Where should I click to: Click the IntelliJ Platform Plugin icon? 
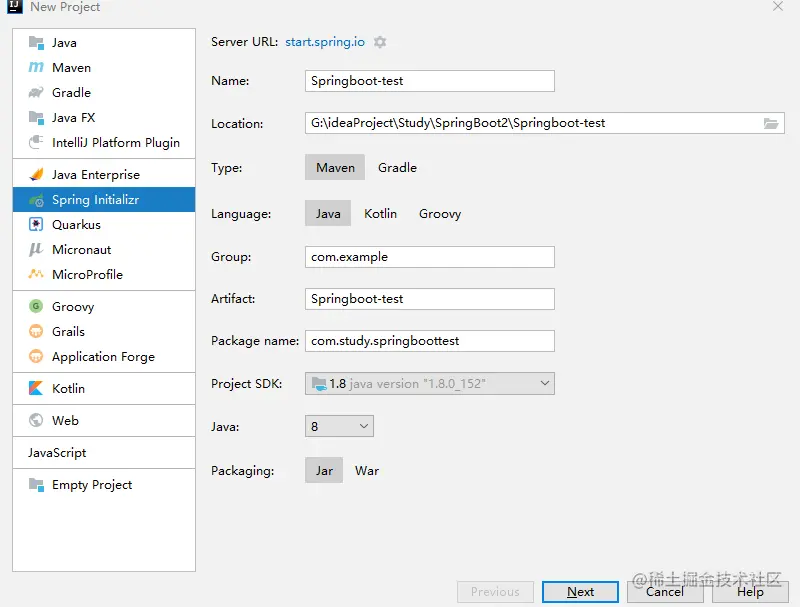click(36, 142)
